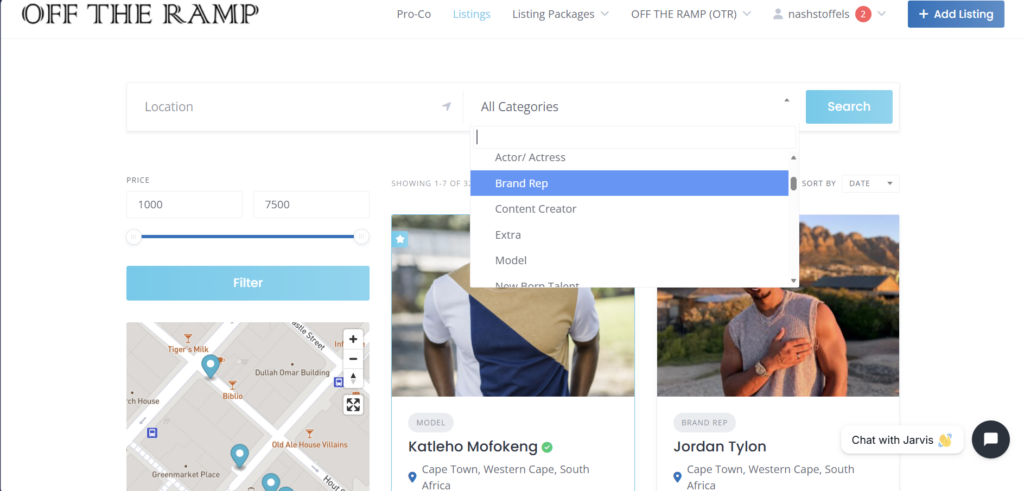Open the Sort By Date dropdown
The width and height of the screenshot is (1024, 491).
coord(870,183)
